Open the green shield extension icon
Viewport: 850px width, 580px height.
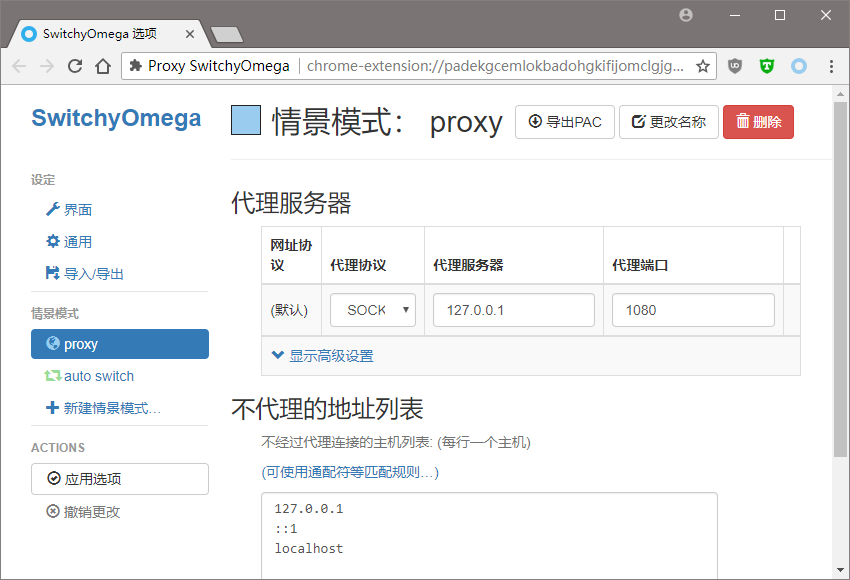(767, 66)
